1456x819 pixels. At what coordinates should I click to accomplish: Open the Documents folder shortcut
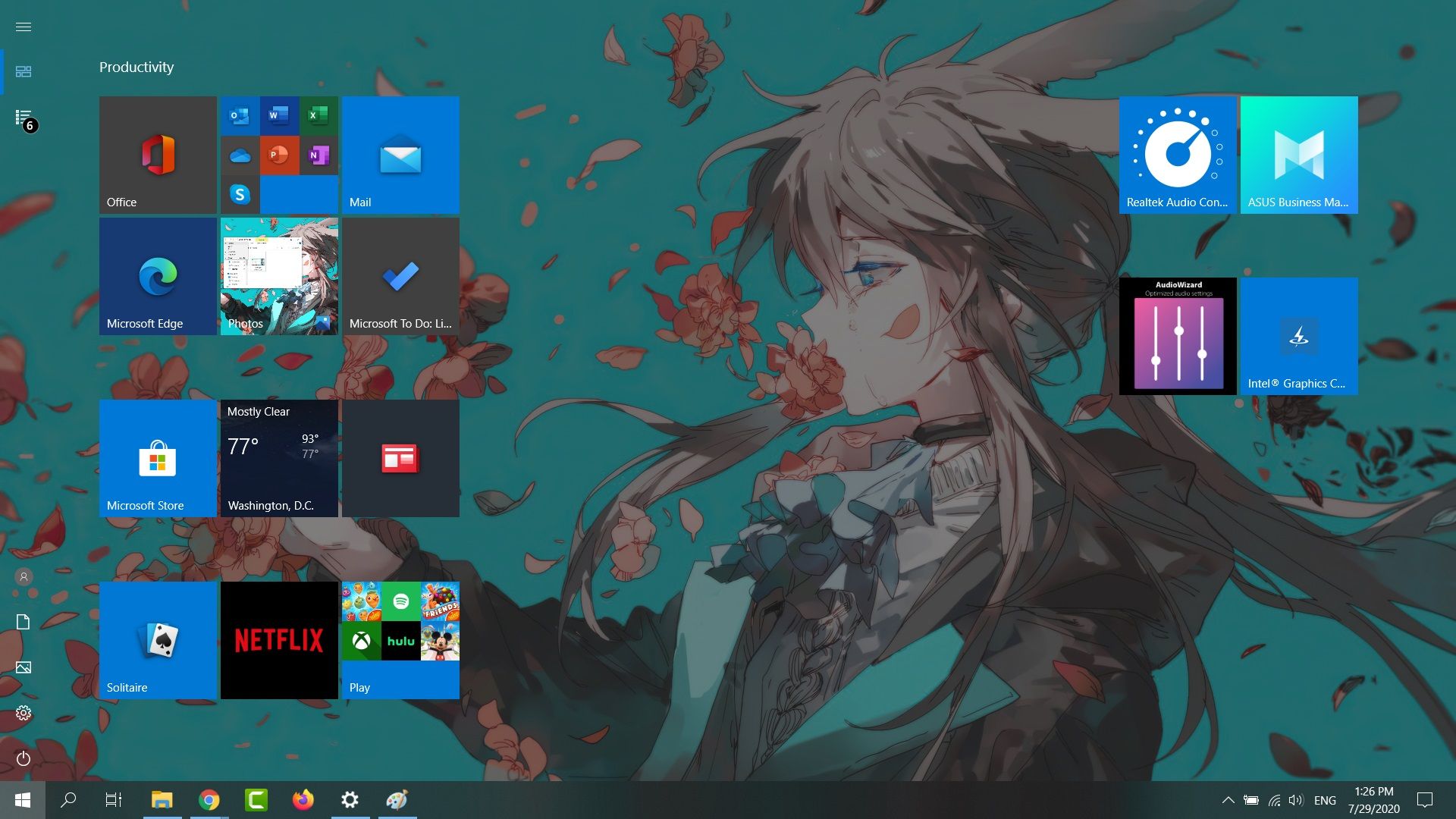coord(24,622)
